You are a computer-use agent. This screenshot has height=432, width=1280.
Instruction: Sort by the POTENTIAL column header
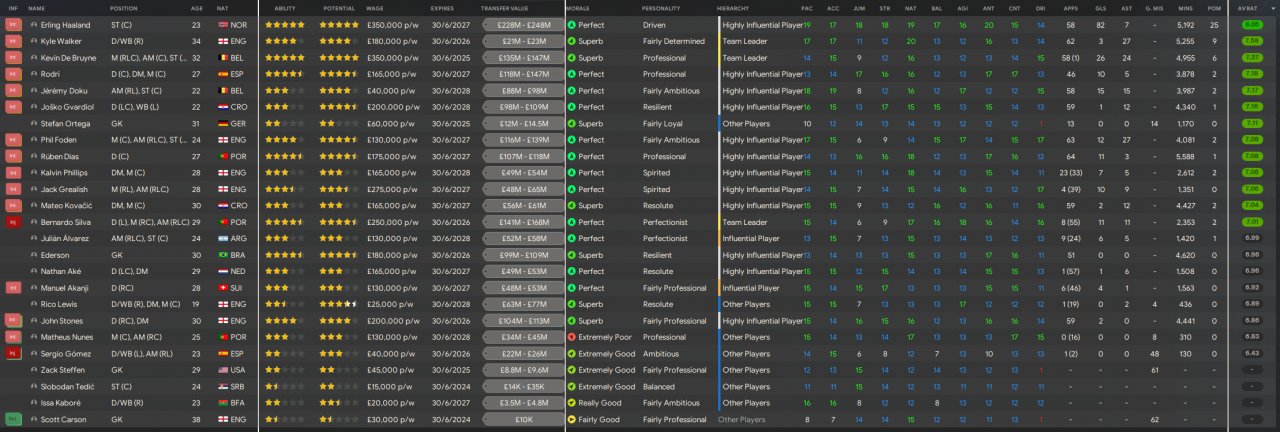(x=339, y=8)
